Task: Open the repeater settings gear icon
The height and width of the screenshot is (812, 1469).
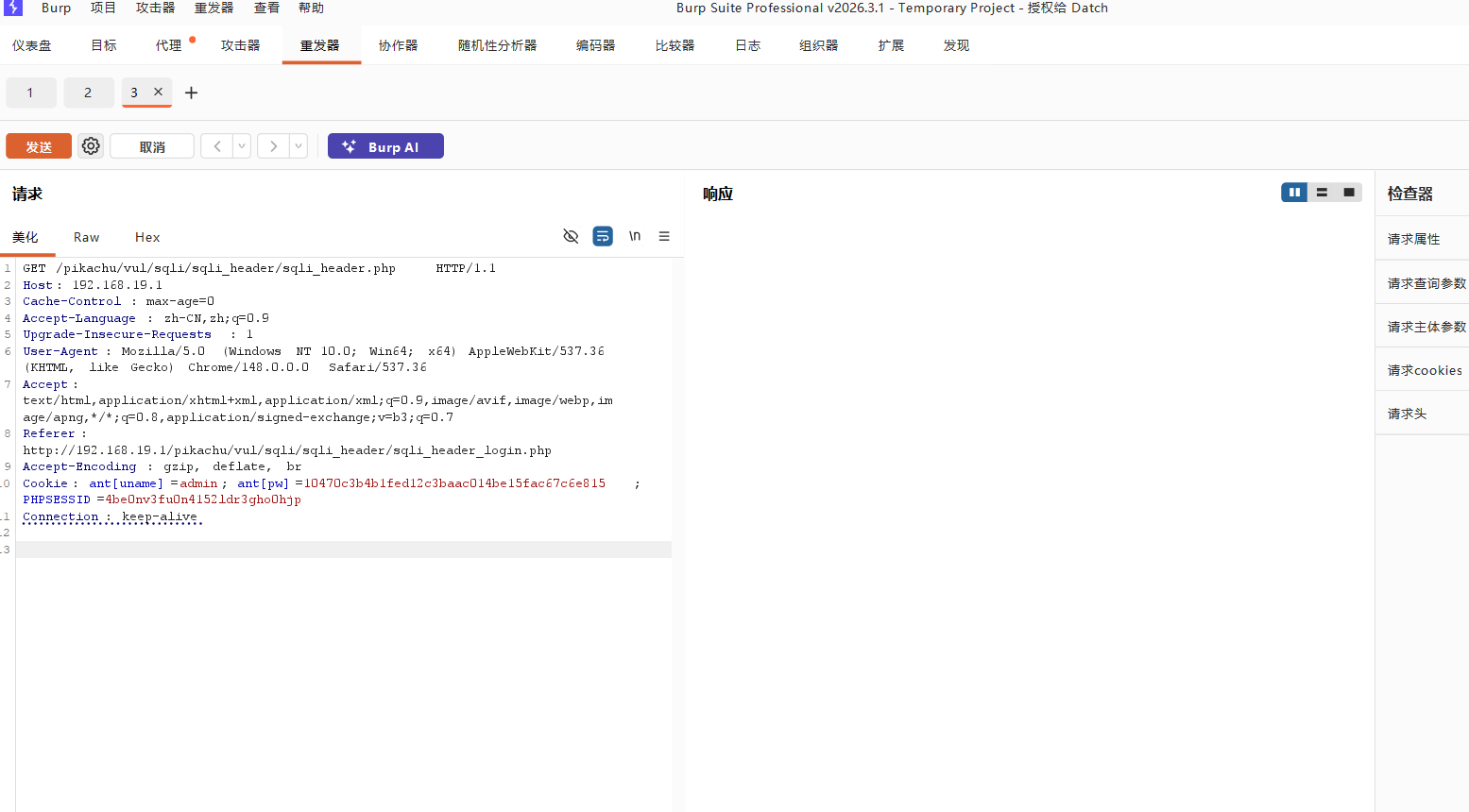Action: click(x=91, y=146)
